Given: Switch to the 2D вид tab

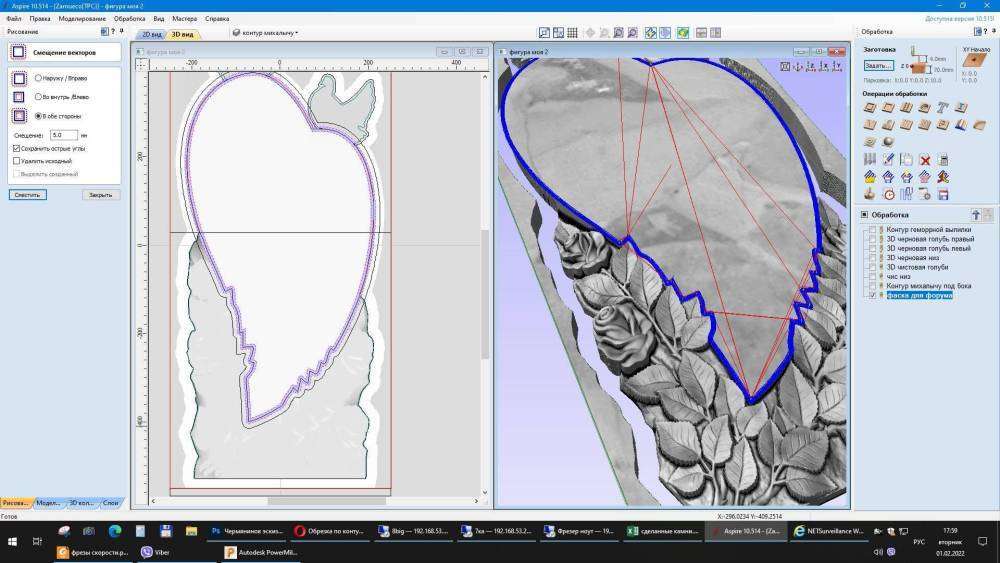Looking at the screenshot, I should point(153,35).
